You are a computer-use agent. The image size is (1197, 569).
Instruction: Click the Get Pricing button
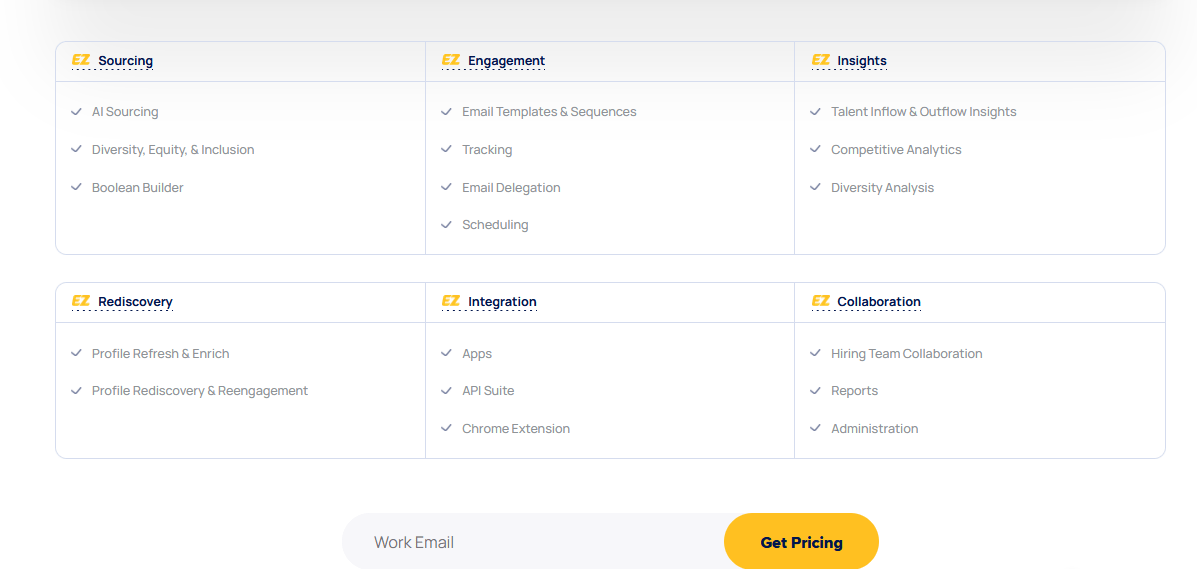pyautogui.click(x=802, y=542)
